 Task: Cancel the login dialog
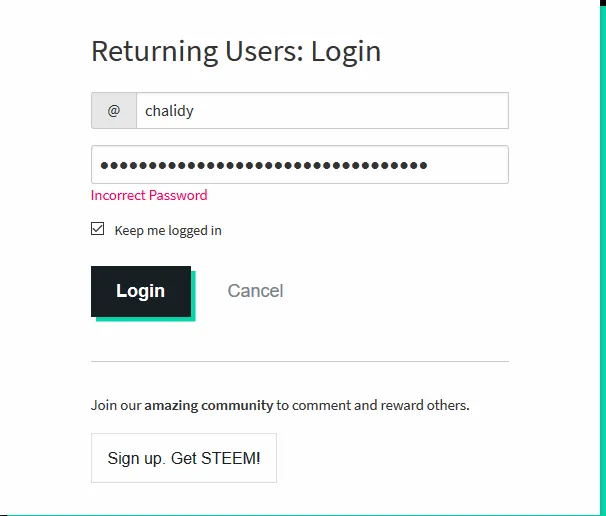[x=255, y=291]
